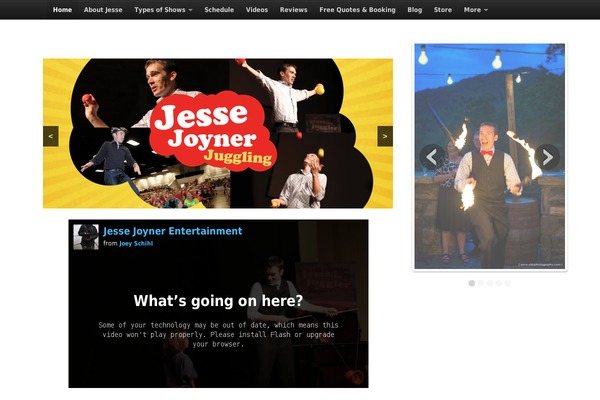Click the fire juggling photo
Screen dimensions: 600x400
tap(489, 156)
